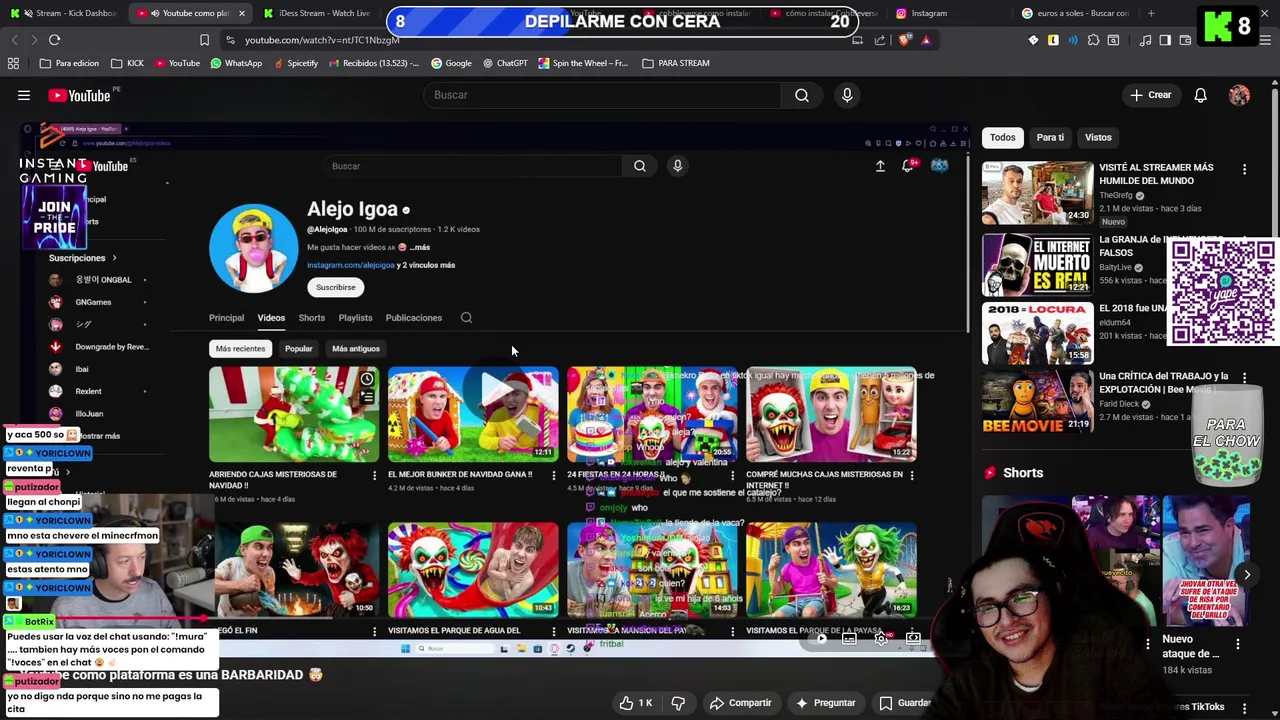The width and height of the screenshot is (1280, 720).
Task: Click into the YouTube Buscar search field
Action: [x=603, y=95]
